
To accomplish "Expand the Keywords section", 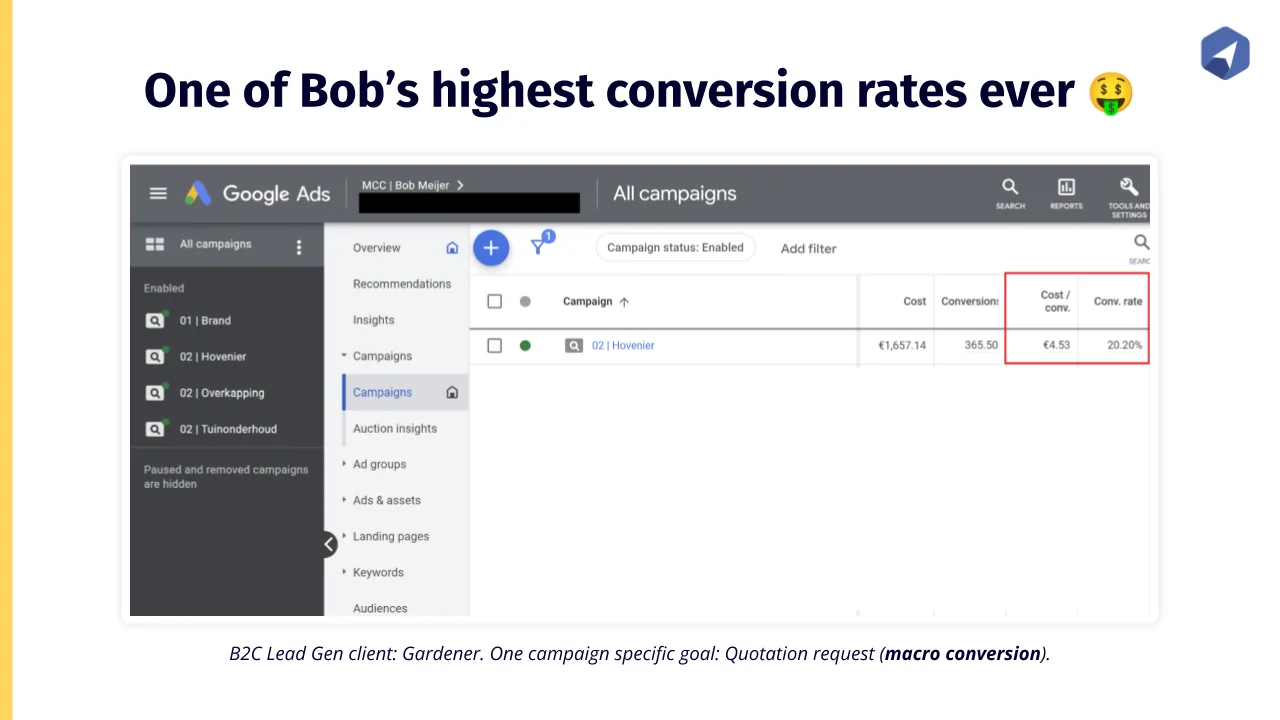I will pyautogui.click(x=378, y=572).
